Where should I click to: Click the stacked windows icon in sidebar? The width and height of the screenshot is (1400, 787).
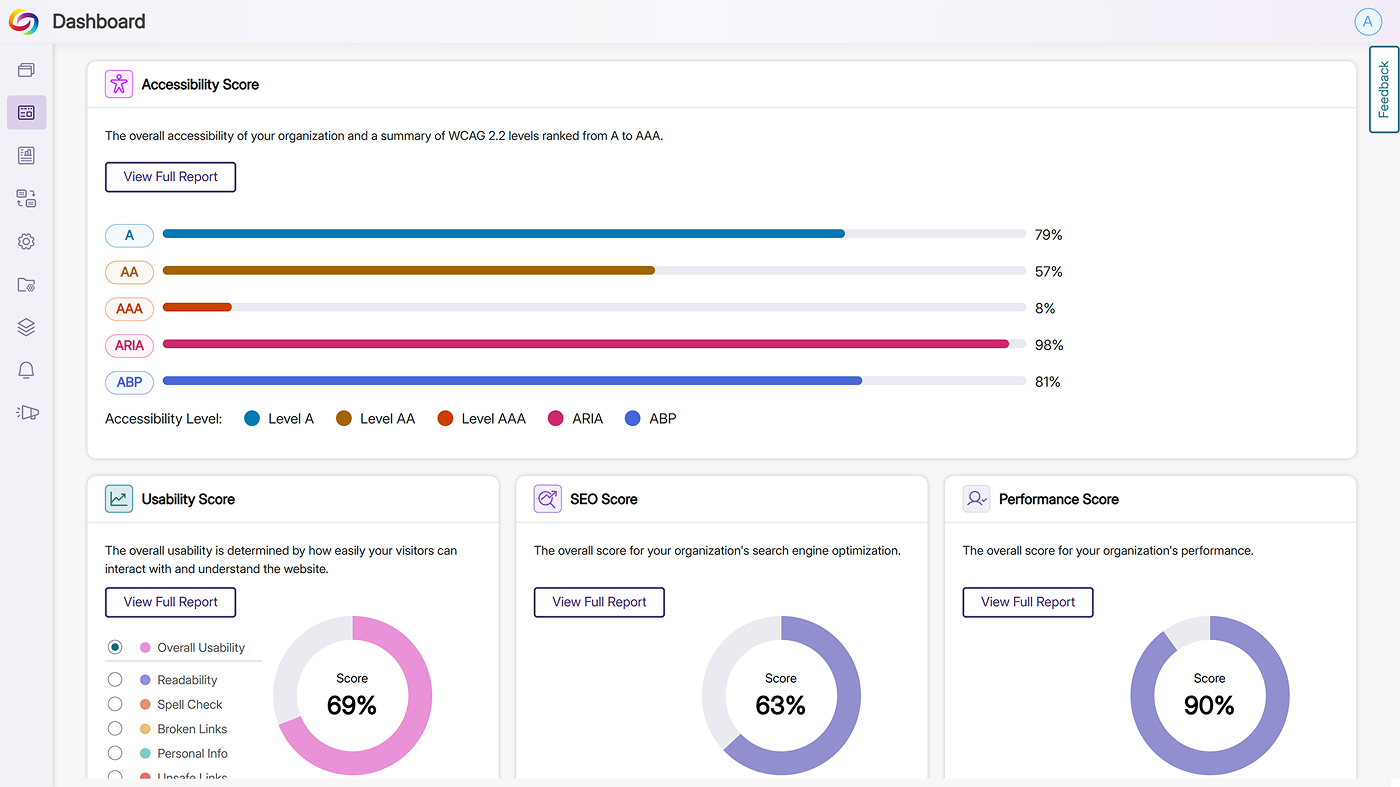pyautogui.click(x=26, y=70)
